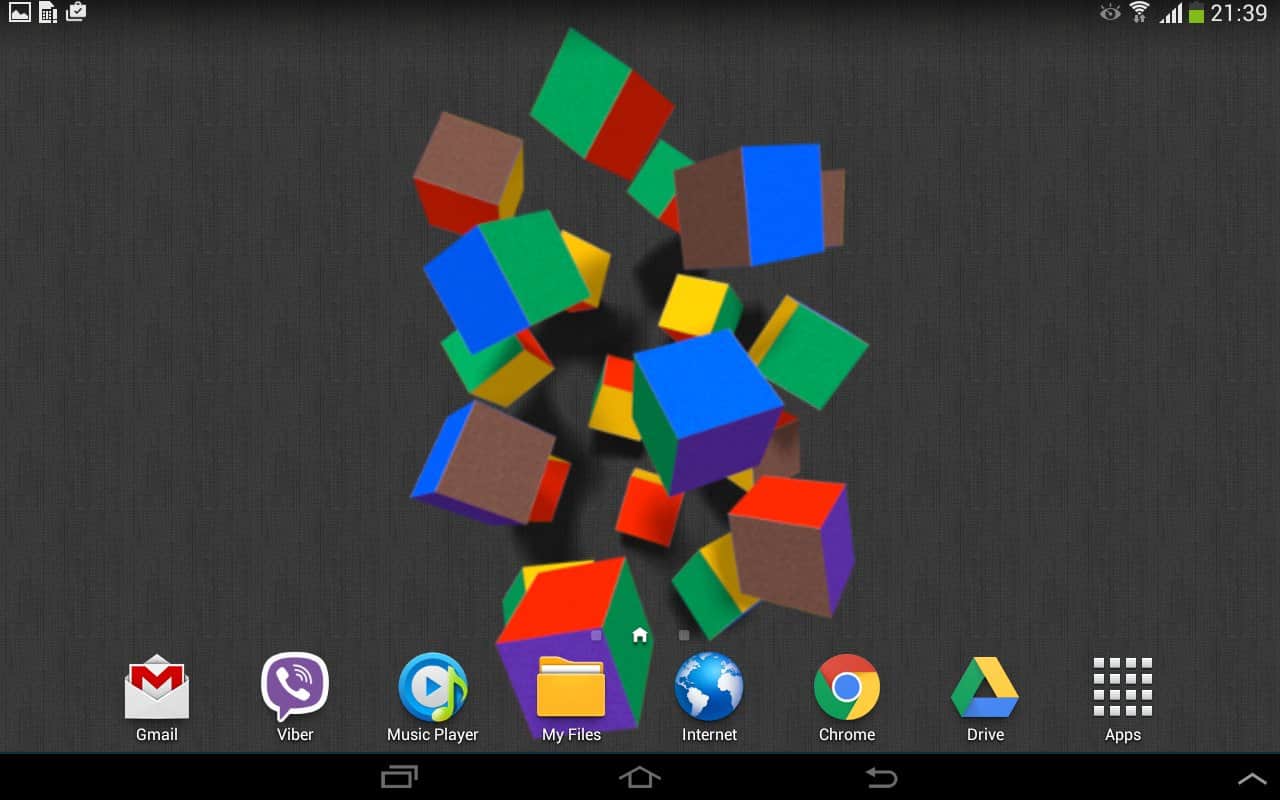Switch to the right home screen page dot
Image resolution: width=1280 pixels, height=800 pixels.
pos(684,635)
